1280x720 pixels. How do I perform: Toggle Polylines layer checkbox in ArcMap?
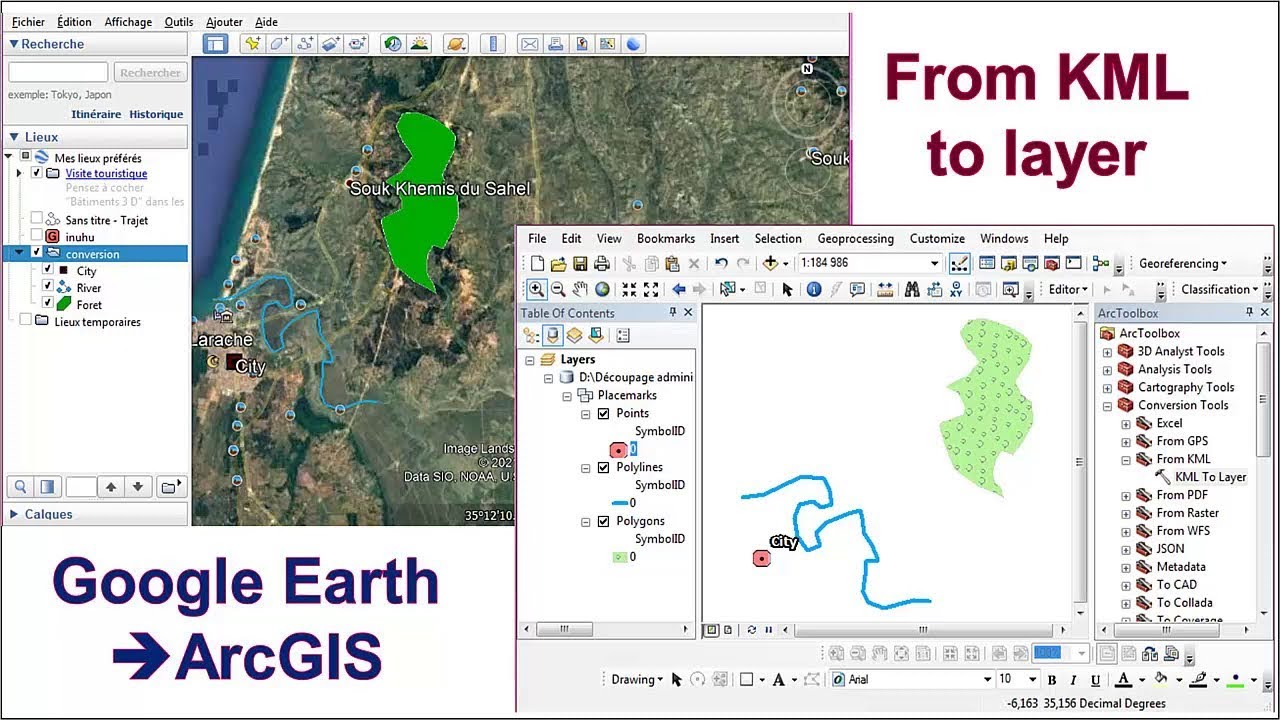[x=603, y=467]
